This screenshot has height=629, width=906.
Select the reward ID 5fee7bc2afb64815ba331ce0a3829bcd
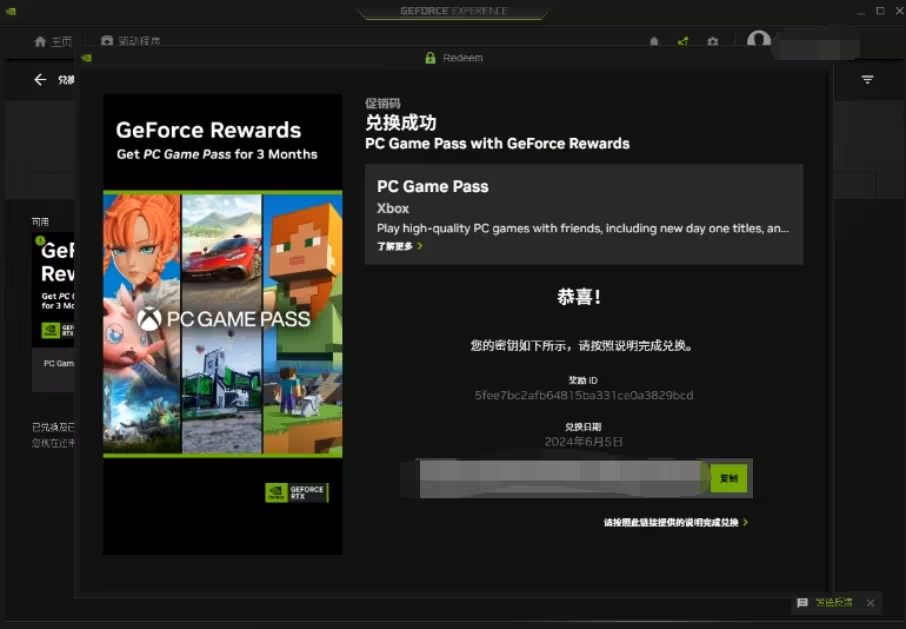pos(584,396)
